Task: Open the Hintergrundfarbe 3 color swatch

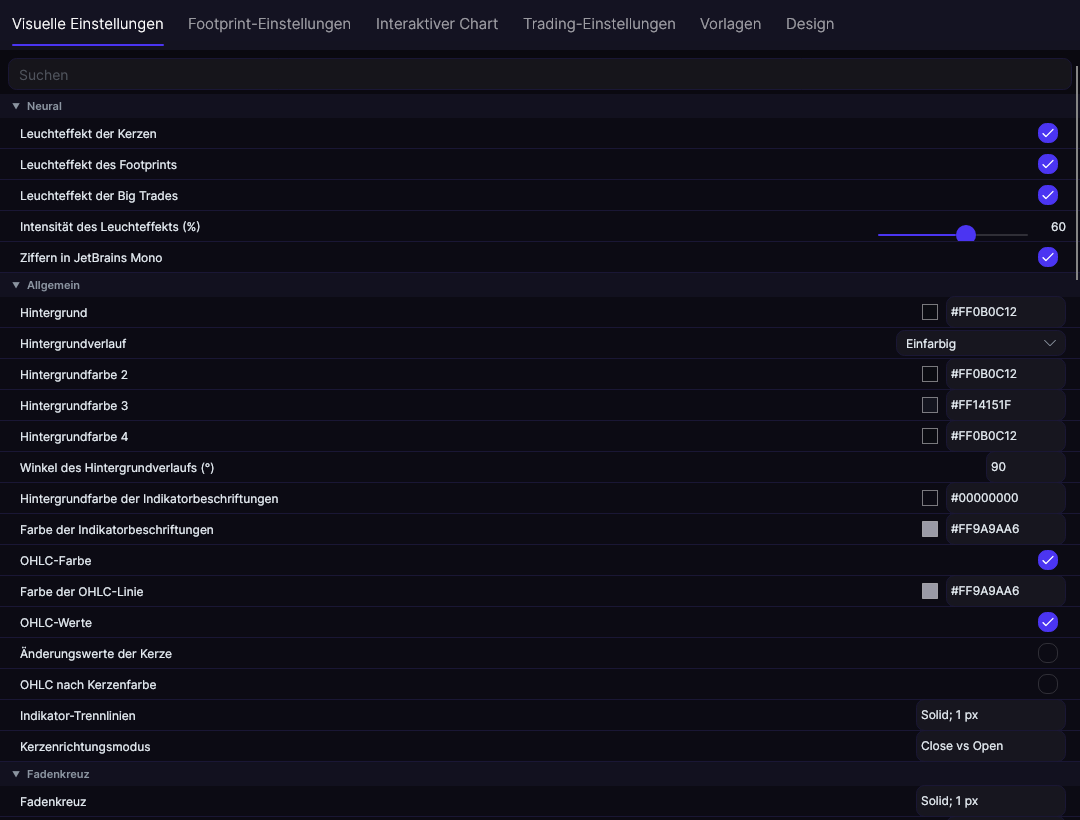Action: 930,406
